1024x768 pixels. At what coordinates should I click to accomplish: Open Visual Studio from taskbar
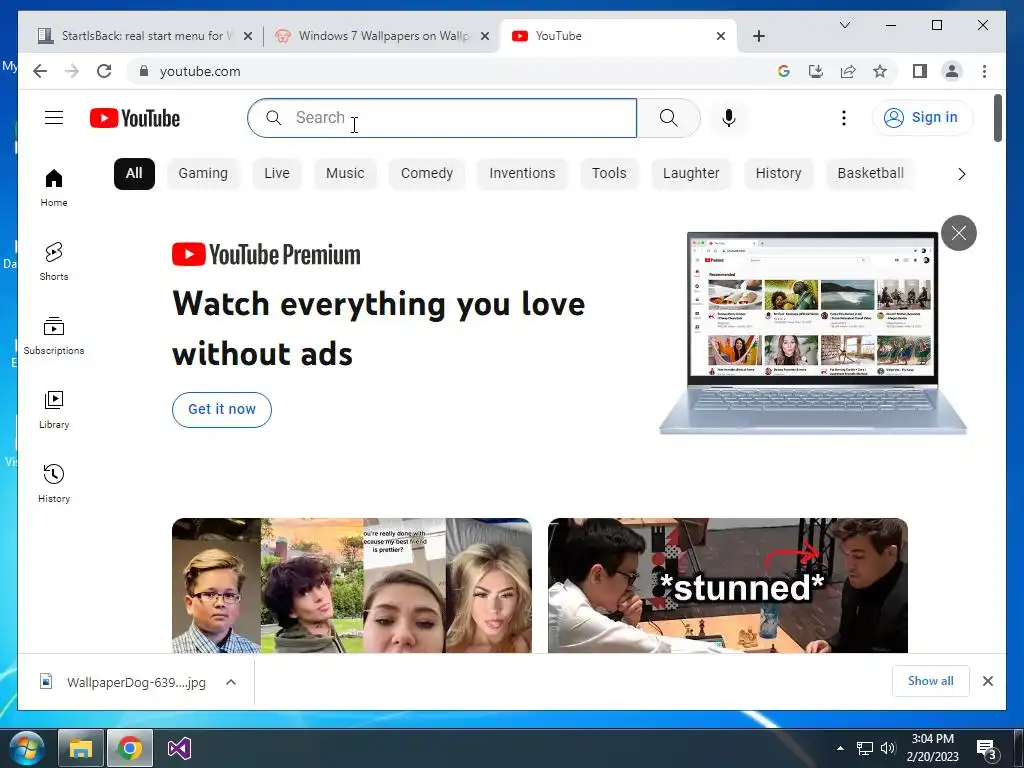[179, 748]
